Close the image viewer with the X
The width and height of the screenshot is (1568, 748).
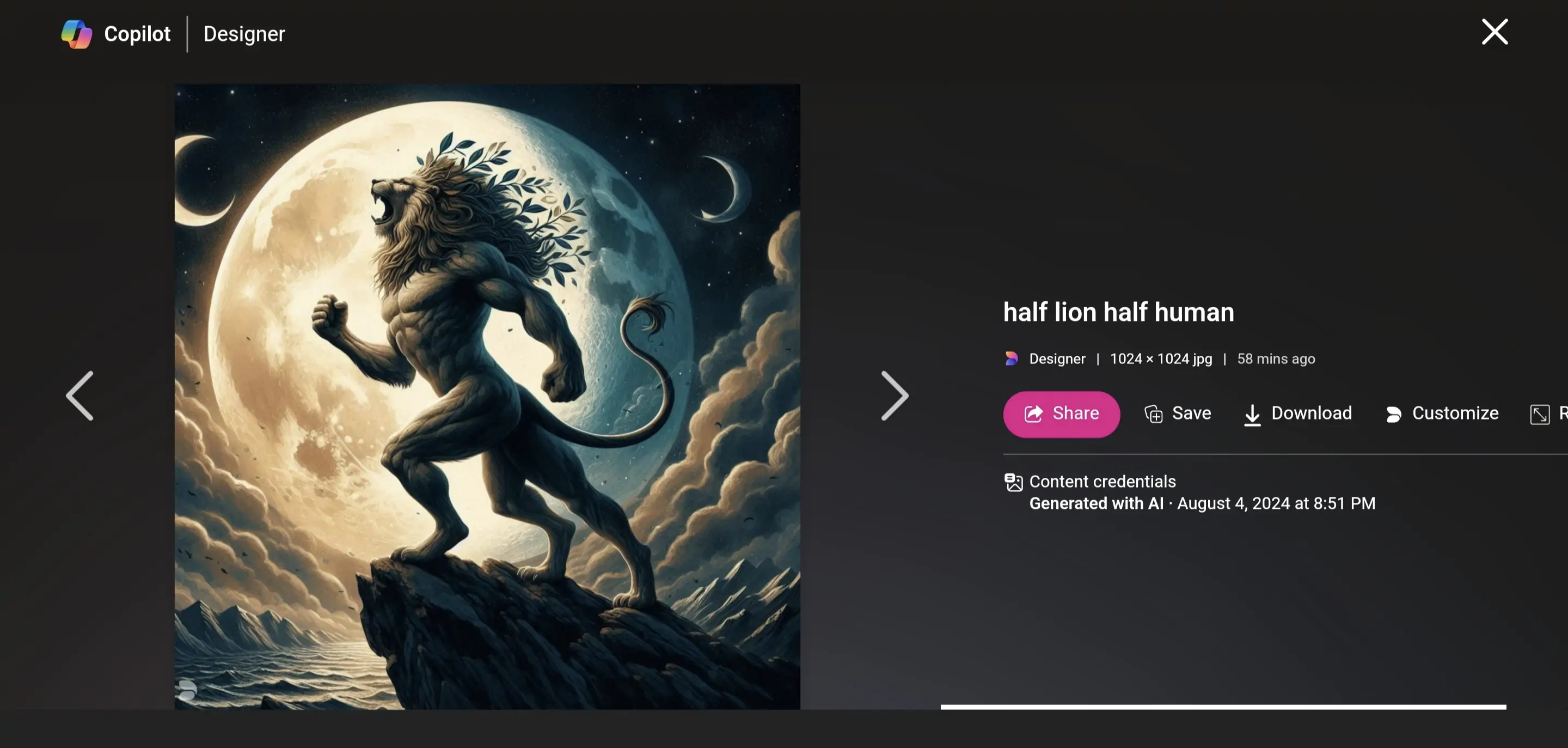(1494, 32)
